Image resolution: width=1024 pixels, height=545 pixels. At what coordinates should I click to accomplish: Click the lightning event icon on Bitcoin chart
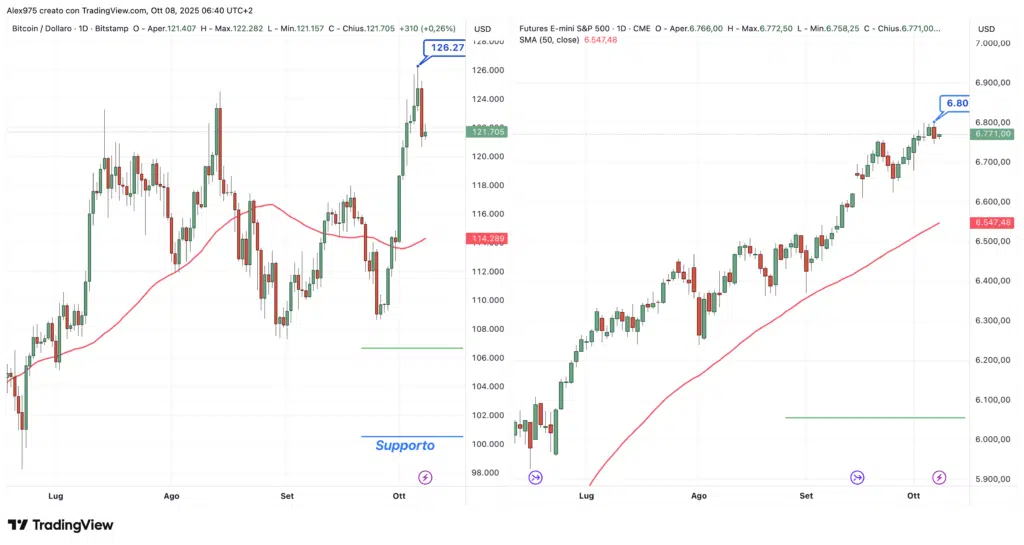(426, 477)
